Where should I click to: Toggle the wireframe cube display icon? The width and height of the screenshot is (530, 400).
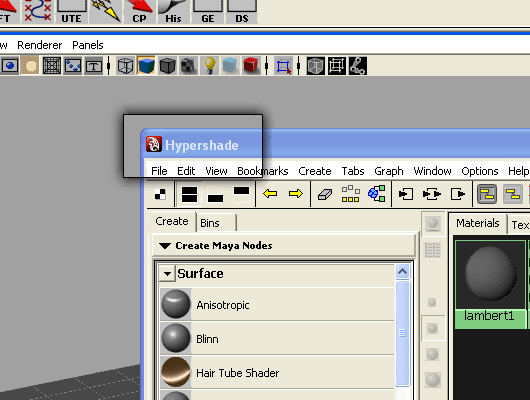click(x=125, y=66)
